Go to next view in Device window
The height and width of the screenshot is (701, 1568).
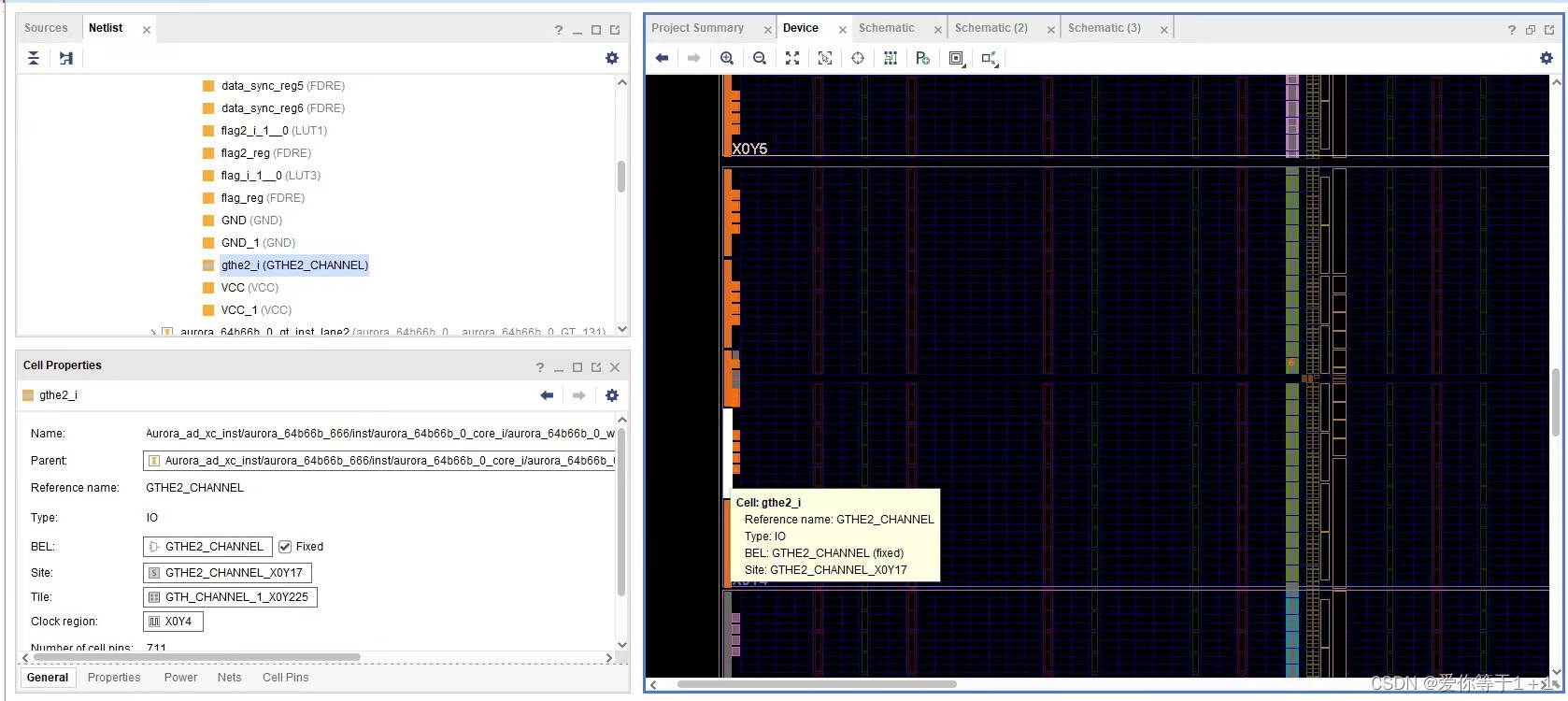pyautogui.click(x=693, y=58)
